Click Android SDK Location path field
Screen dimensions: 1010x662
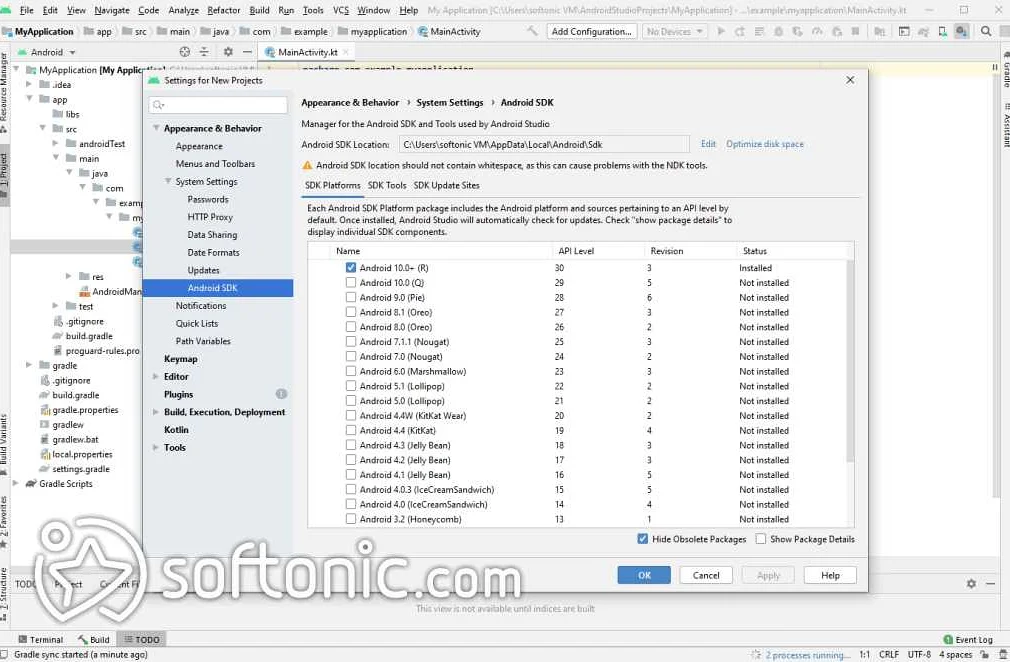[544, 144]
